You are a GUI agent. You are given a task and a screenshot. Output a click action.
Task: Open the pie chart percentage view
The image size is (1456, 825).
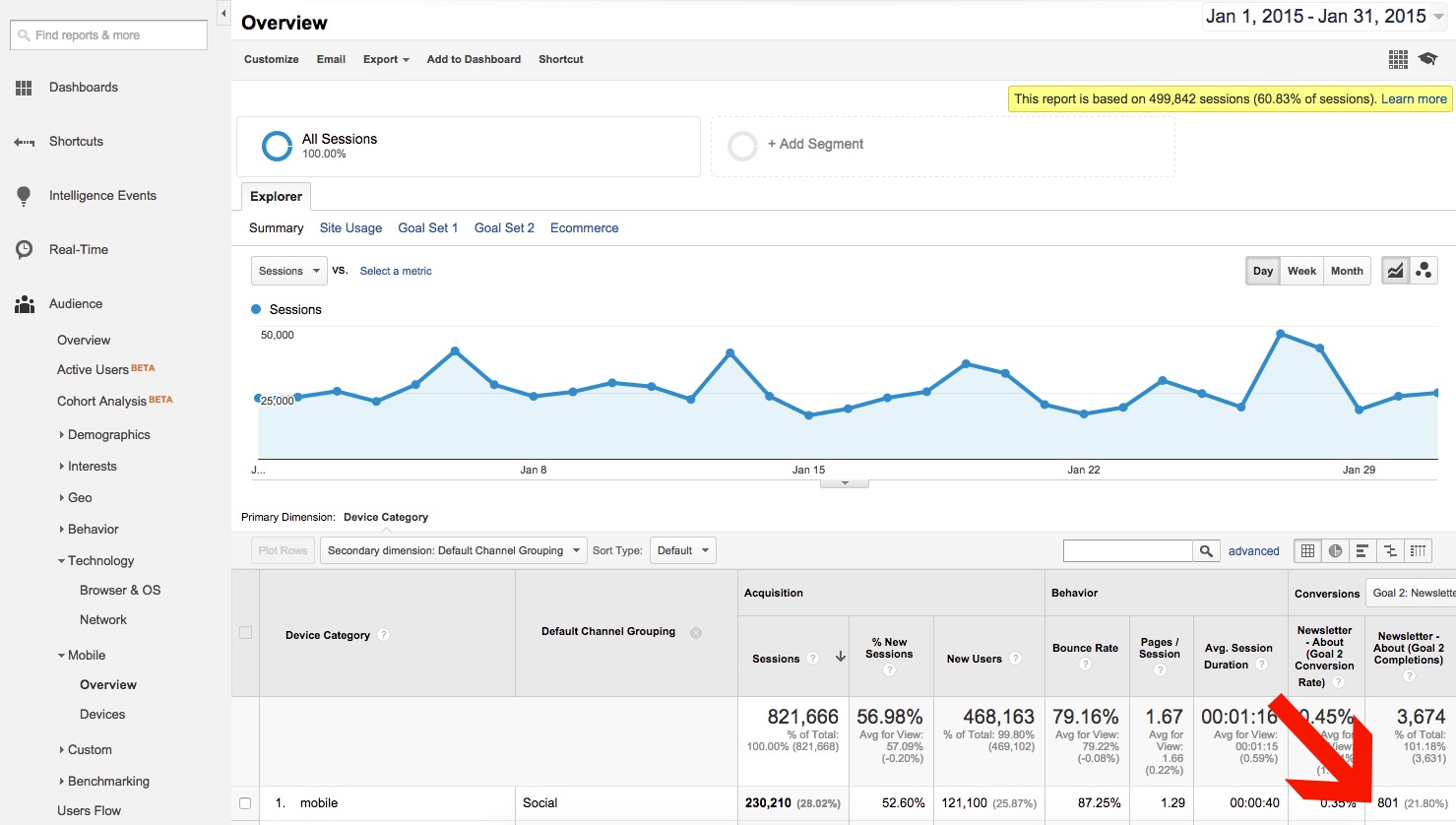click(1334, 550)
